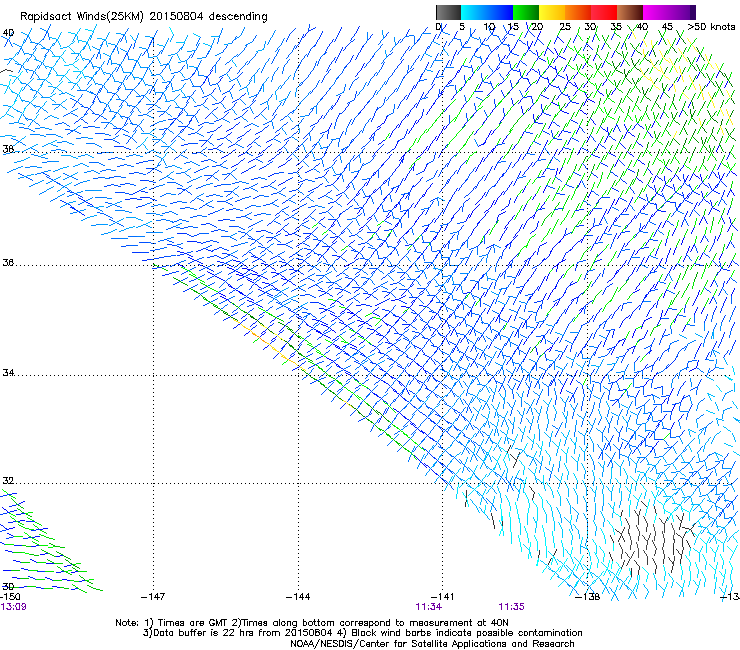Click the gray 0-5 knots color bar segment
The height and width of the screenshot is (650, 740).
click(x=448, y=12)
